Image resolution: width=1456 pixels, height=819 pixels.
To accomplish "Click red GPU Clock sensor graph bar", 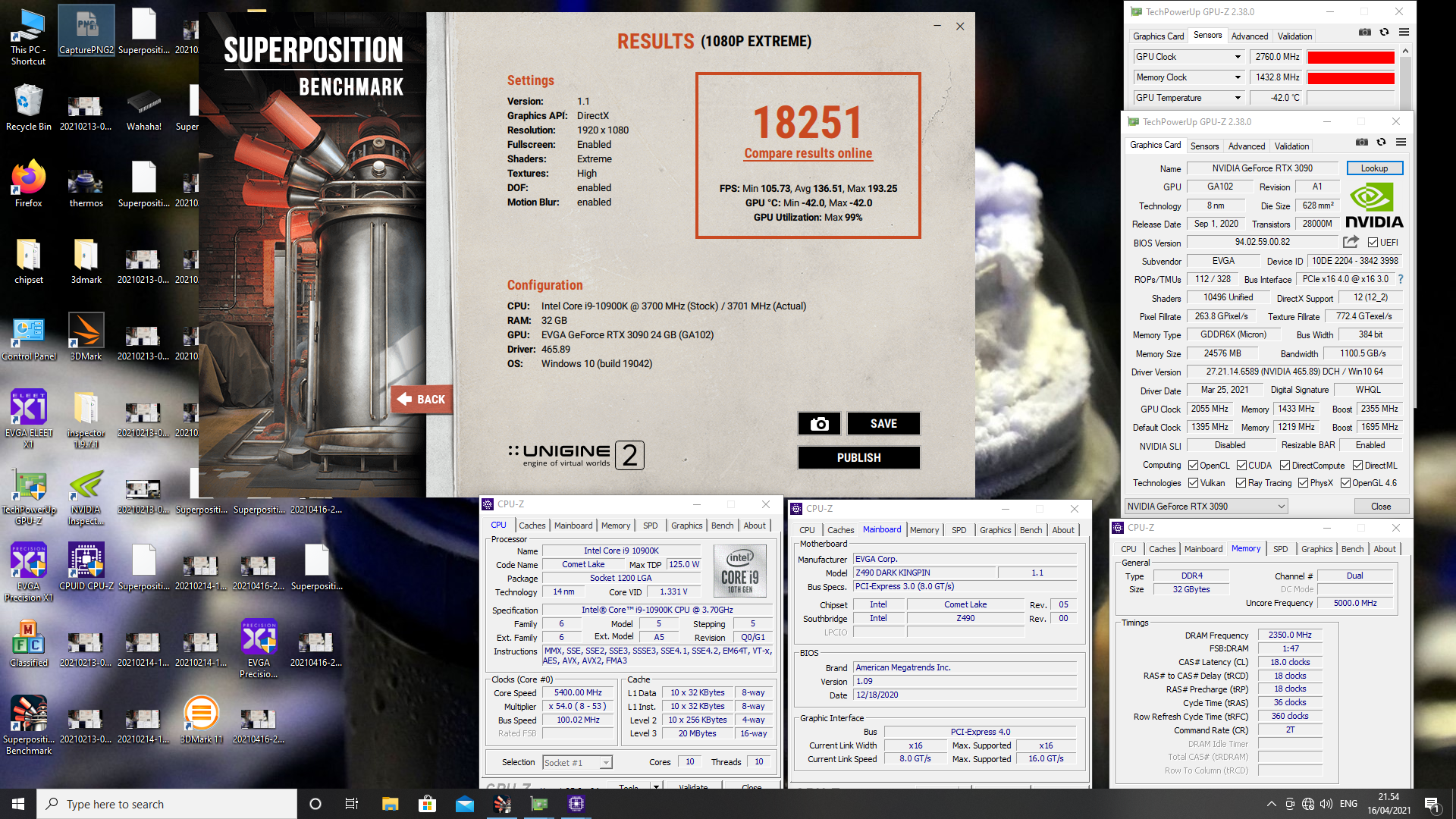I will coord(1351,57).
